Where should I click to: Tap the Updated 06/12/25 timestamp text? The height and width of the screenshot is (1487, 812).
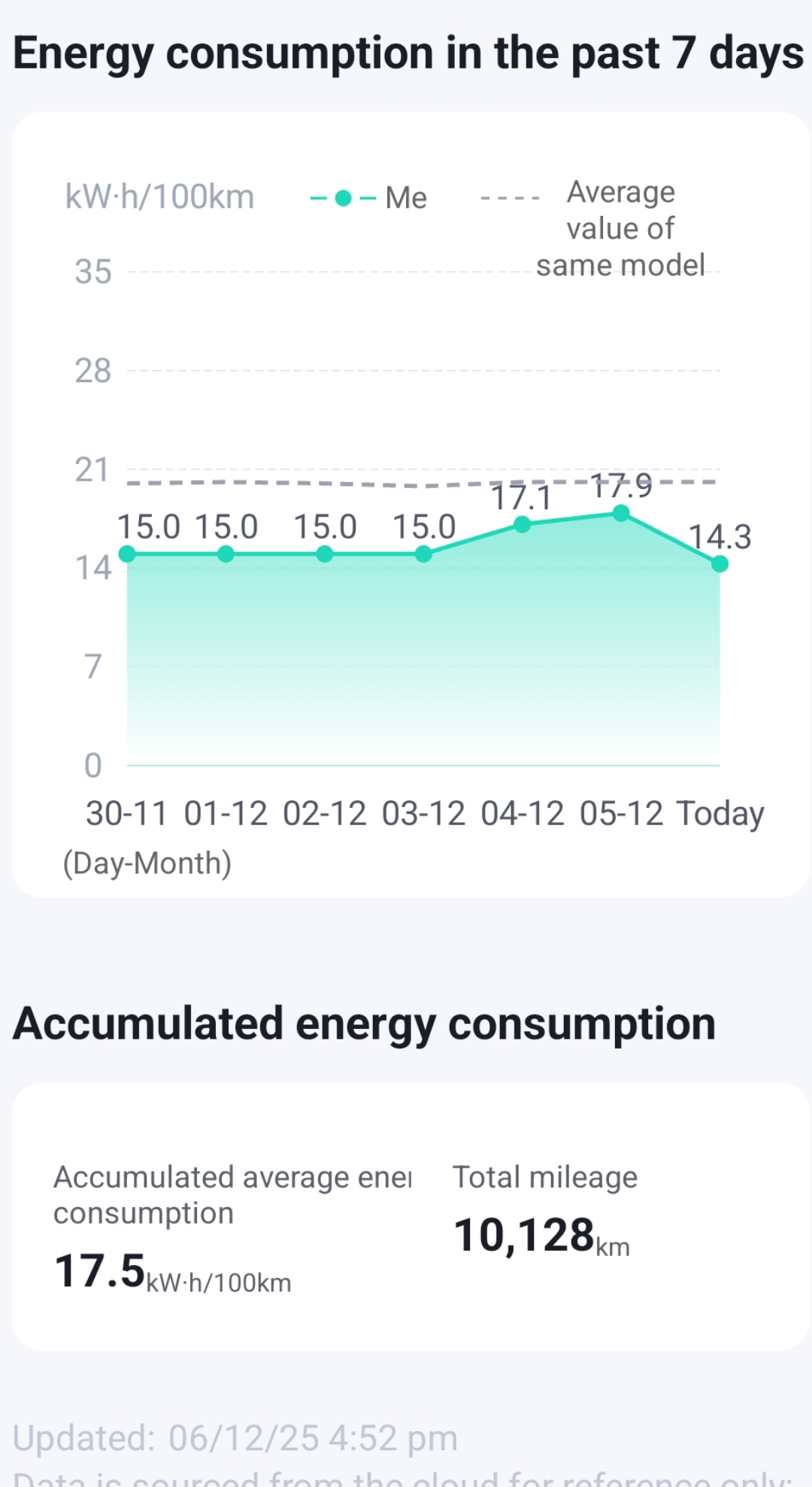pos(235,1438)
